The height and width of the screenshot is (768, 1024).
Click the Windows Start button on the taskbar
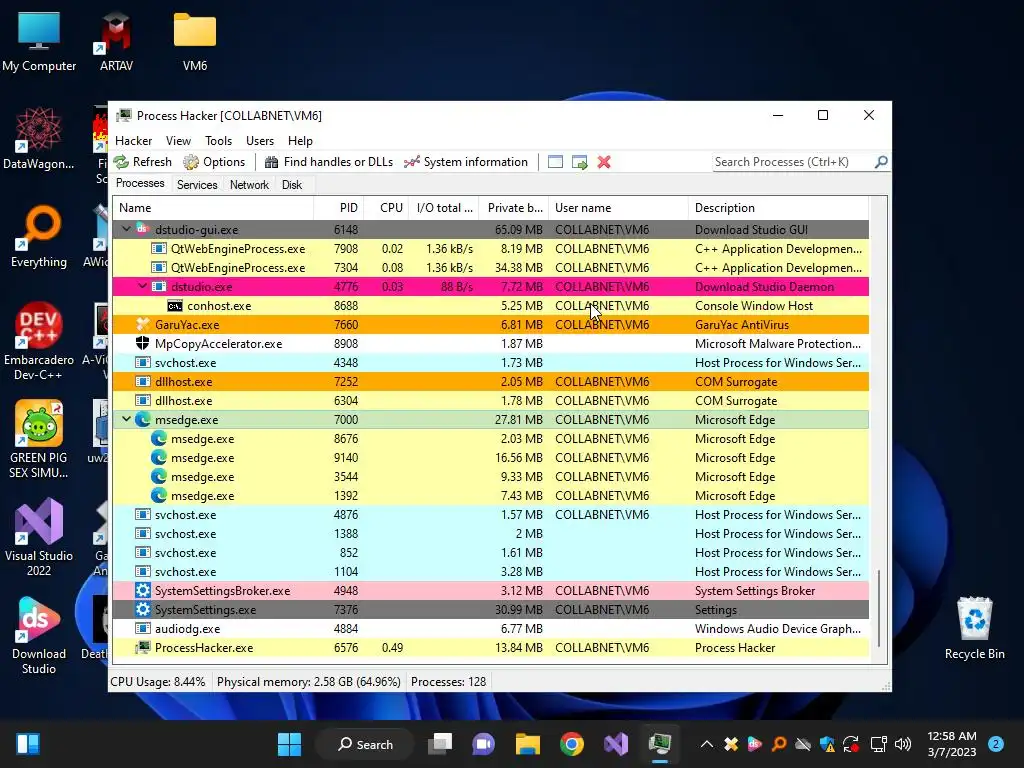(x=289, y=744)
